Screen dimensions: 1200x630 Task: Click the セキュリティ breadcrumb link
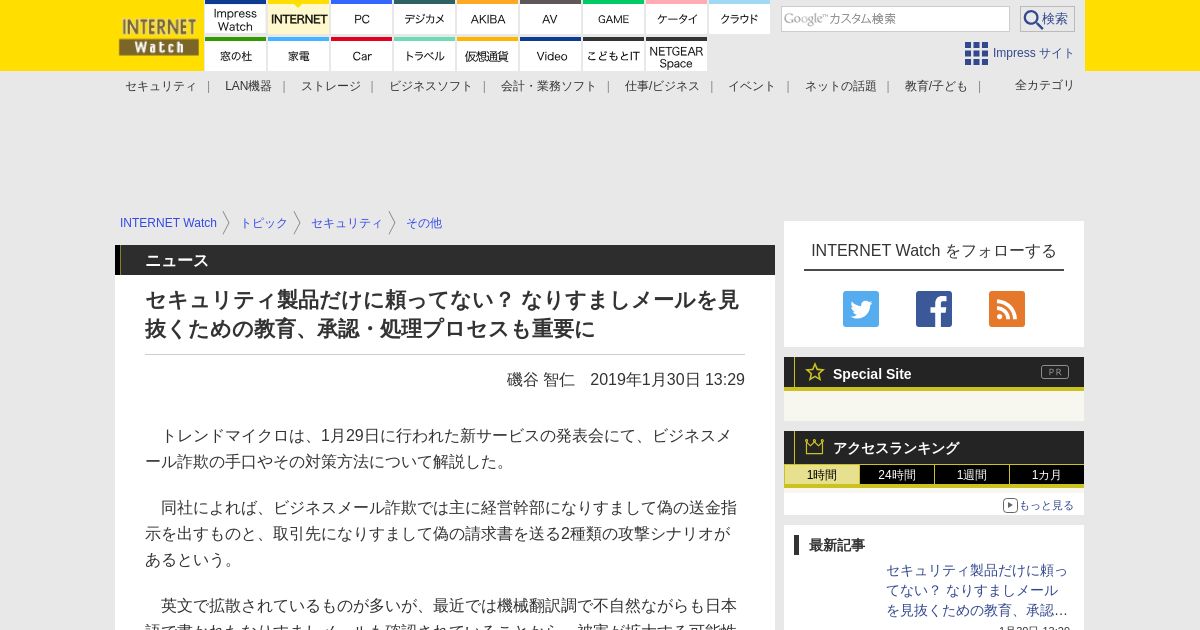click(x=347, y=223)
